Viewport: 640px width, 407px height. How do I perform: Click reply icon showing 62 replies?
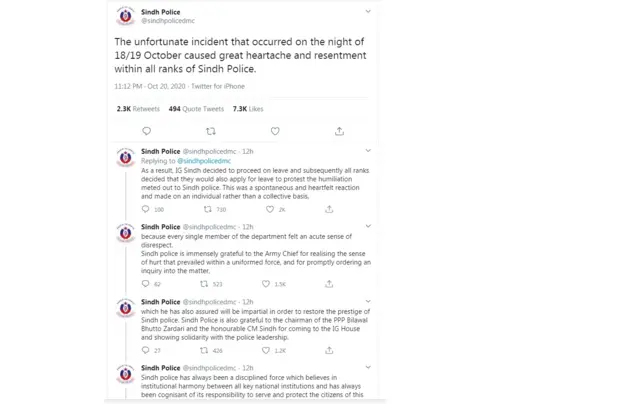pyautogui.click(x=146, y=284)
